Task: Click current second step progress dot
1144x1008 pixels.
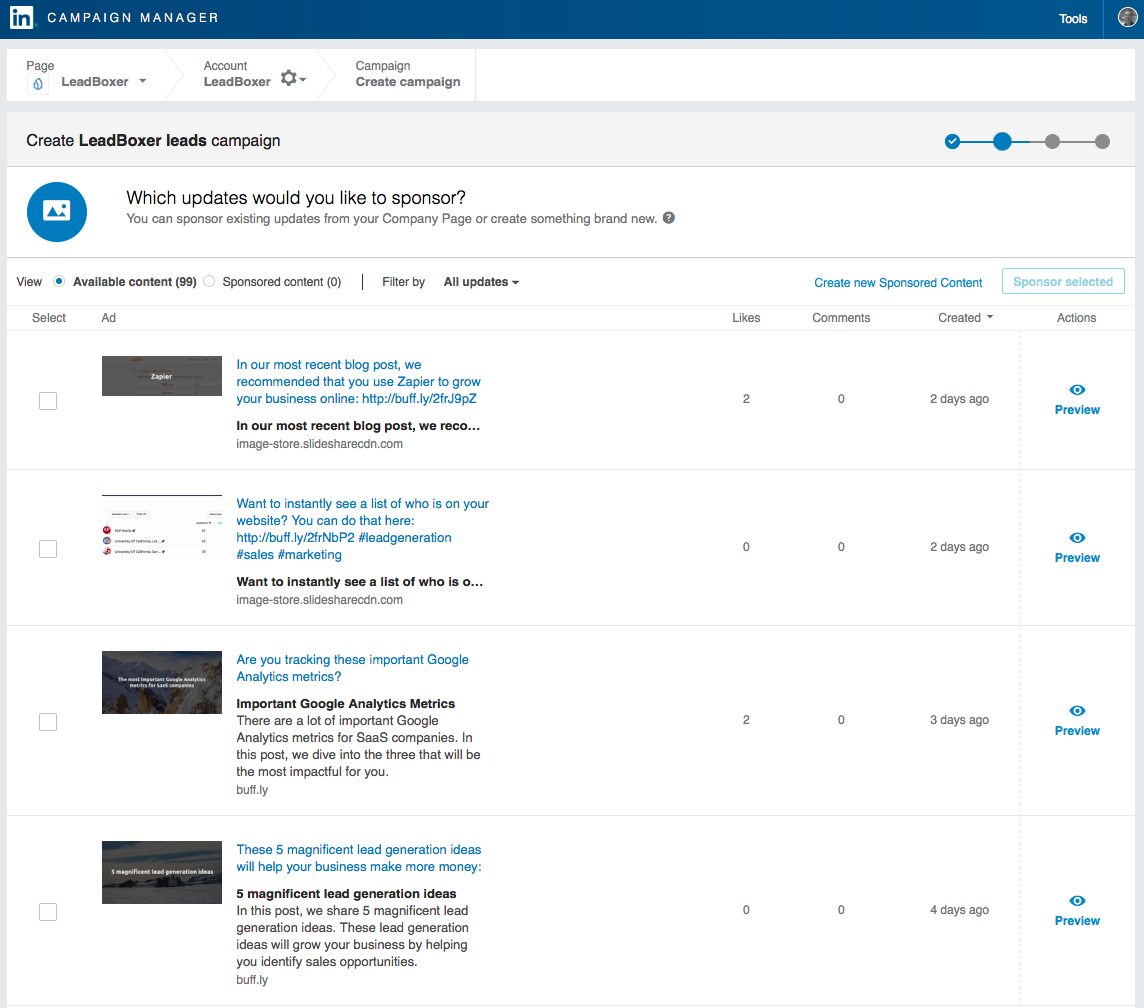Action: click(x=1002, y=141)
